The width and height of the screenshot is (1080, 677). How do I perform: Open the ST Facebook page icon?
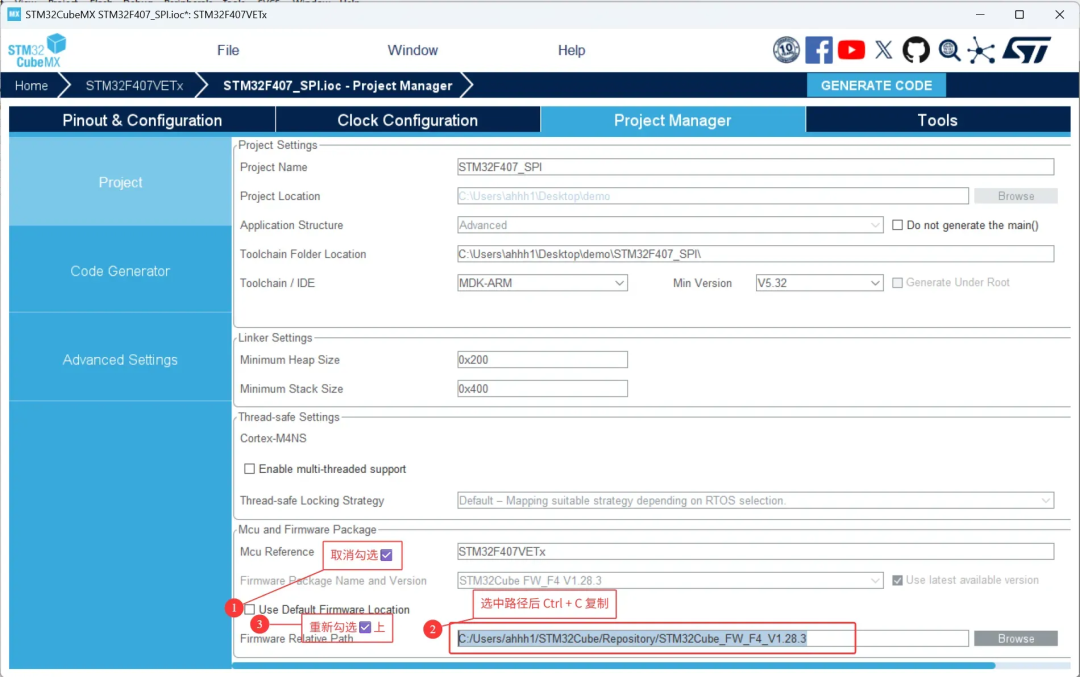tap(818, 50)
